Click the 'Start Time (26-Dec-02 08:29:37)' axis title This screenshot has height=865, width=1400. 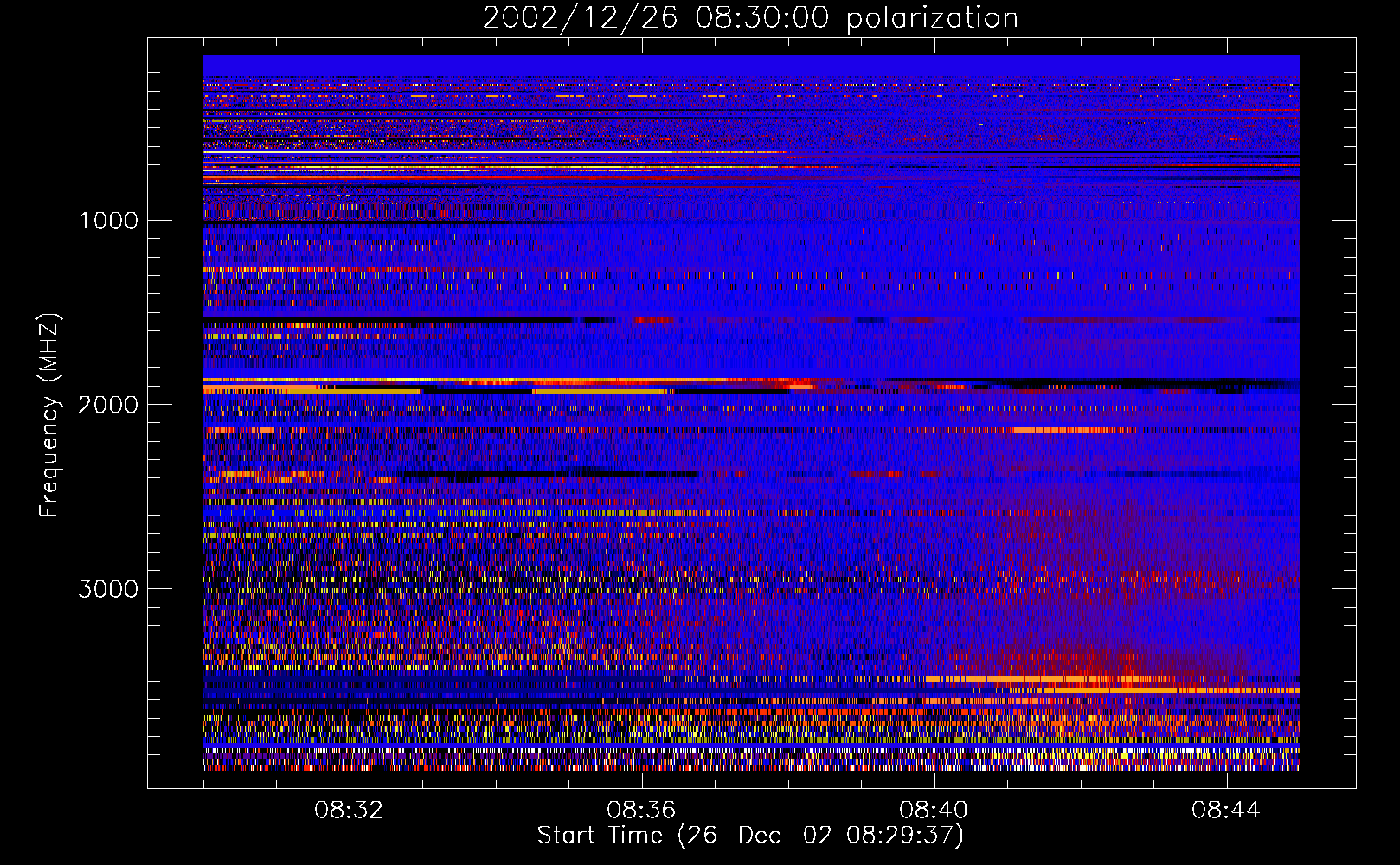click(750, 836)
